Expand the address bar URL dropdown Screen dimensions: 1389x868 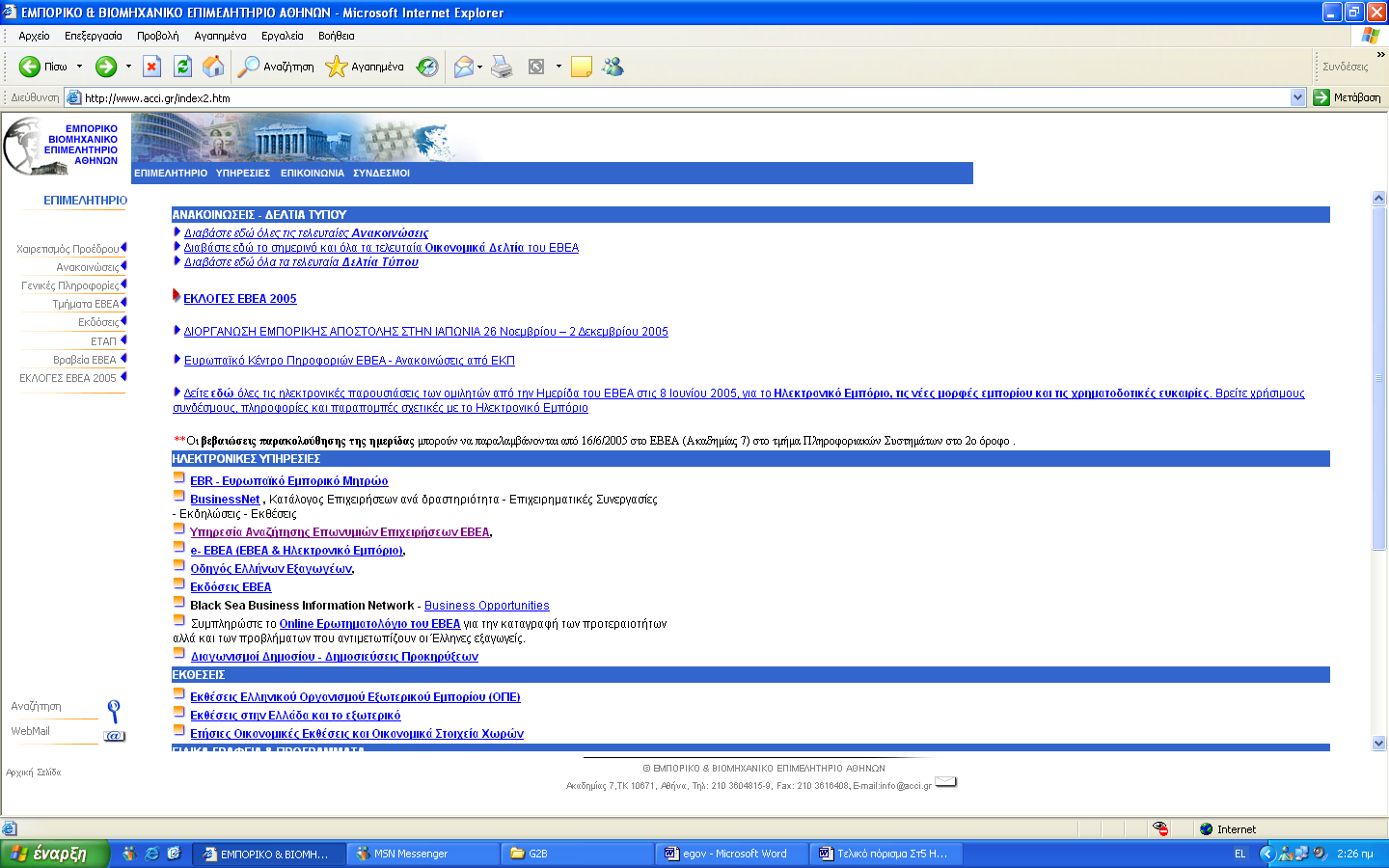(1297, 97)
